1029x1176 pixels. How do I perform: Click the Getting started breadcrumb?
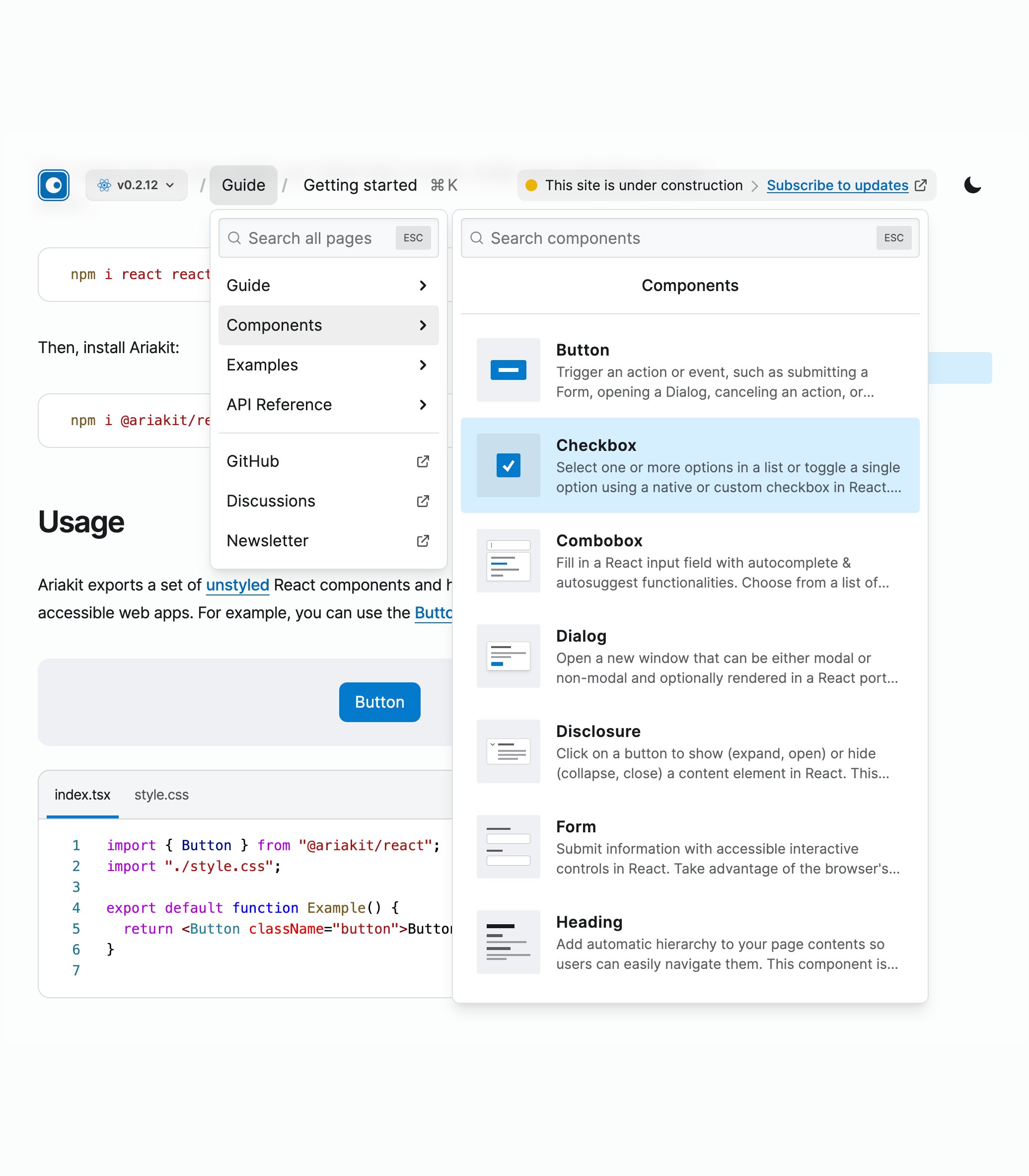pos(360,185)
